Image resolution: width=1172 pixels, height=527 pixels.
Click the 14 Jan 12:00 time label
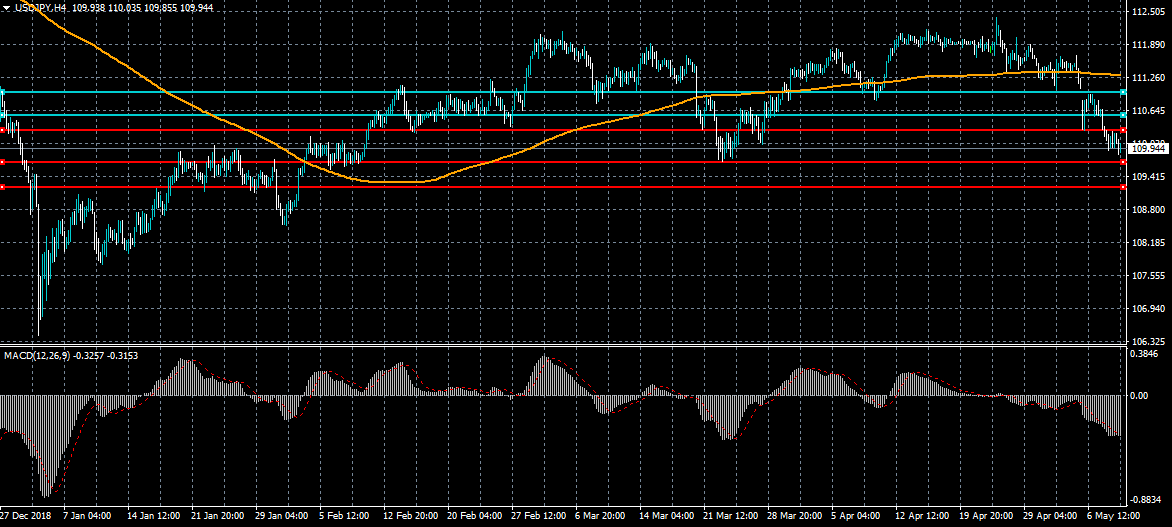click(x=152, y=516)
